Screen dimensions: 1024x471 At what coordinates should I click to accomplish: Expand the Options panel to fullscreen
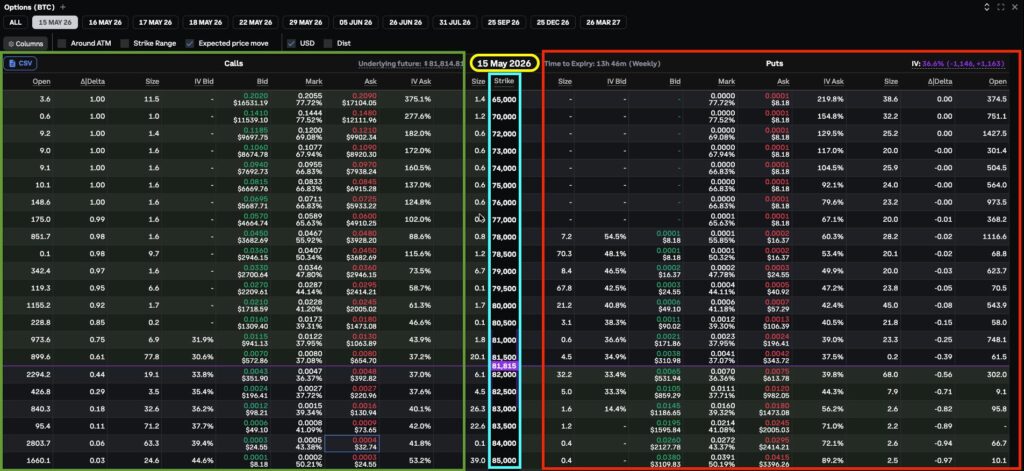point(1000,7)
